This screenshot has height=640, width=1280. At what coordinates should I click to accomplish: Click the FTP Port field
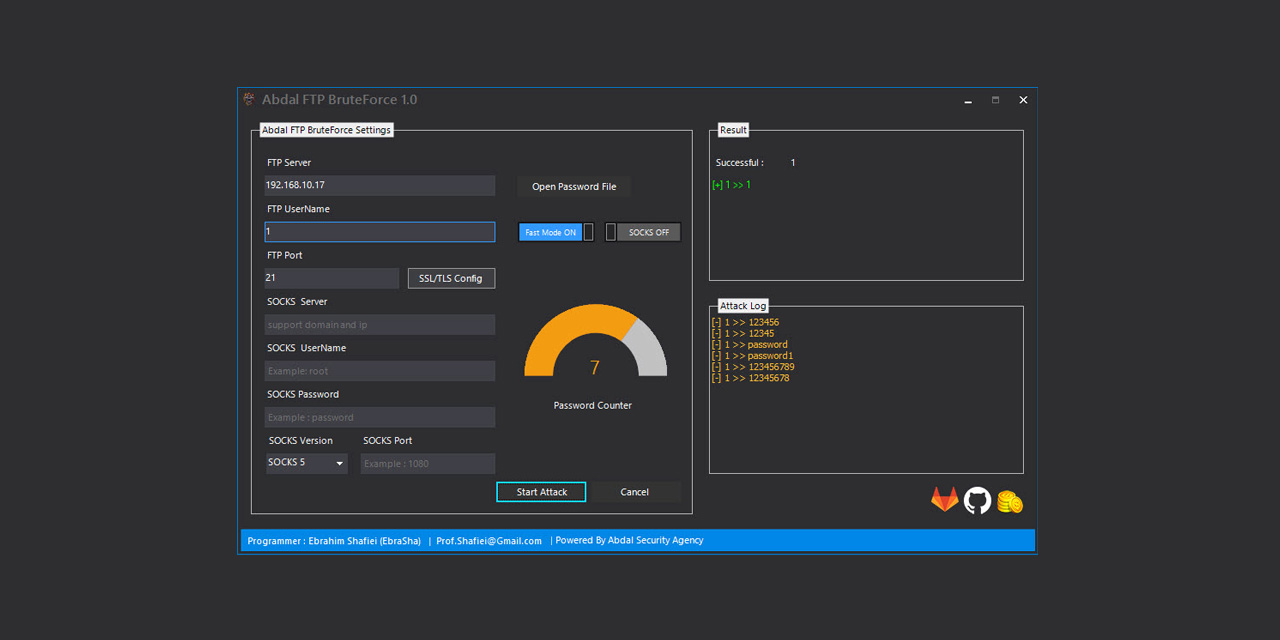pos(331,278)
